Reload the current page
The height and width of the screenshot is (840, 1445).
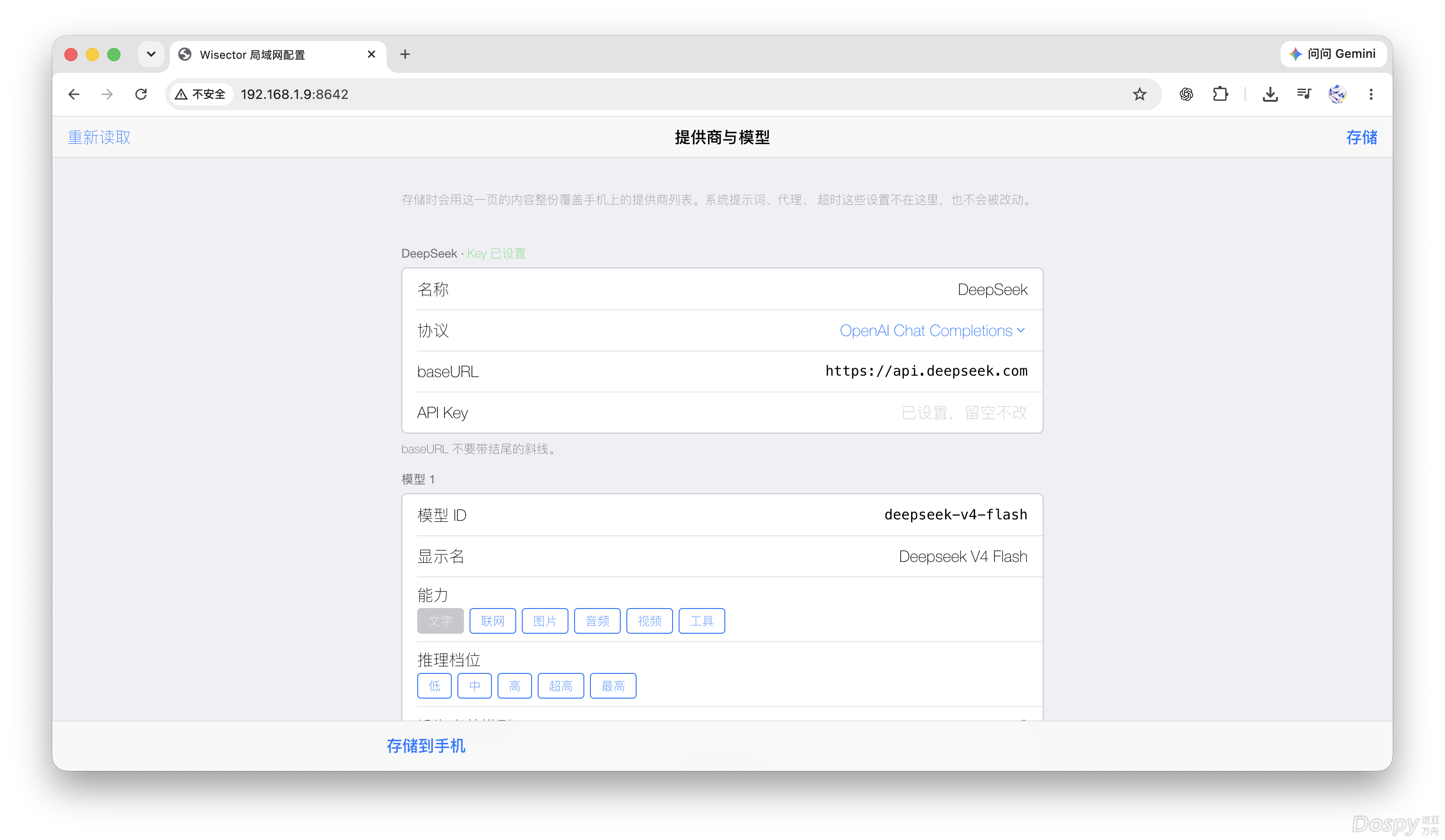click(x=141, y=94)
